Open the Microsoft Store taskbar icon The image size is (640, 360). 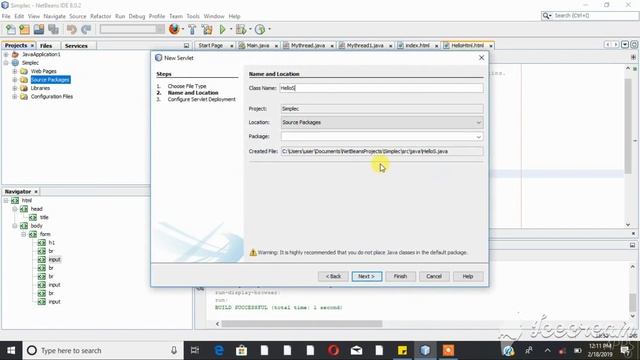pos(242,350)
